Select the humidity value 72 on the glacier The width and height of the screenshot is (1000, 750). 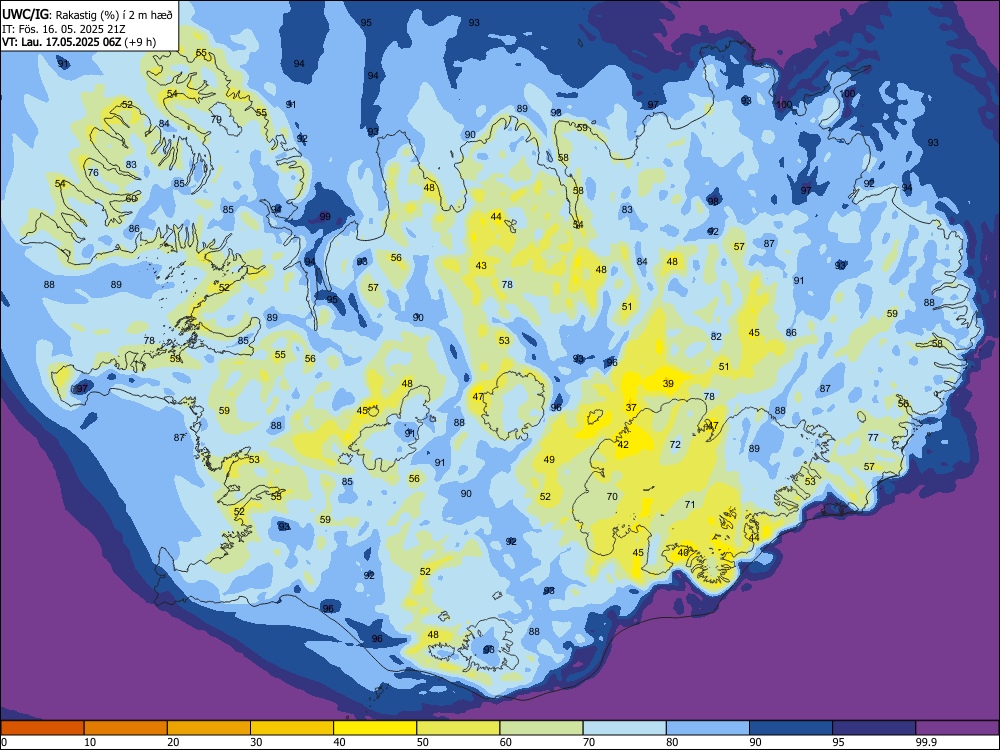(x=675, y=445)
